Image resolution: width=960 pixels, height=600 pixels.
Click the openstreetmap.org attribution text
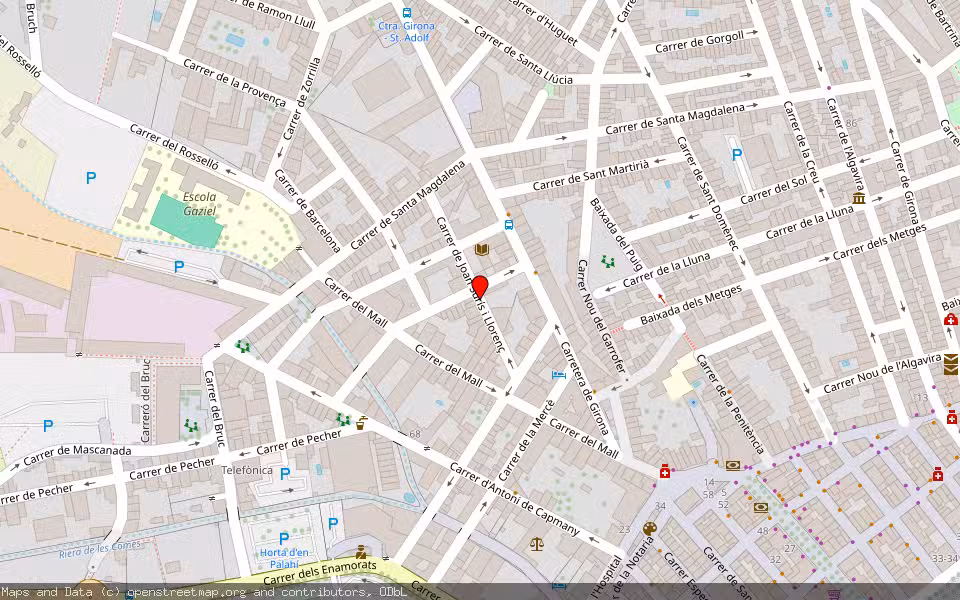(187, 592)
